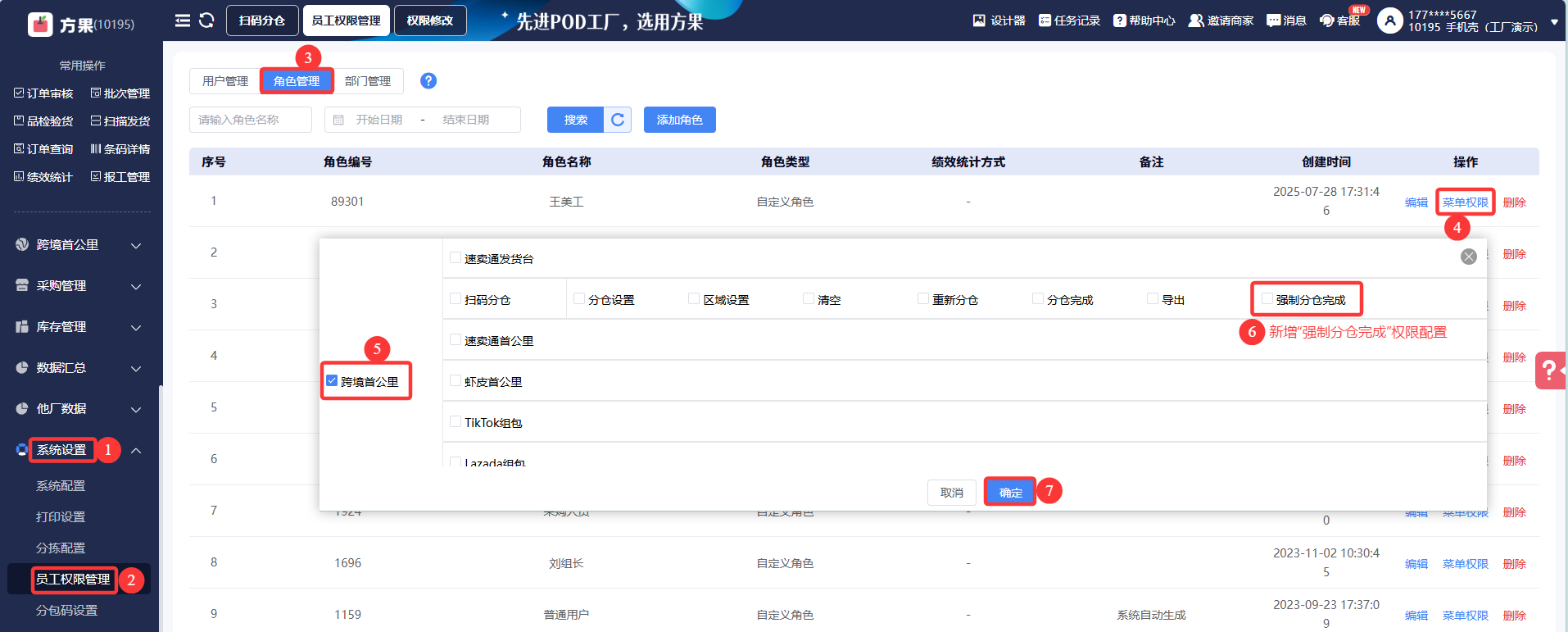The image size is (1568, 632).
Task: Close the permission dialog with X icon
Action: point(1468,257)
